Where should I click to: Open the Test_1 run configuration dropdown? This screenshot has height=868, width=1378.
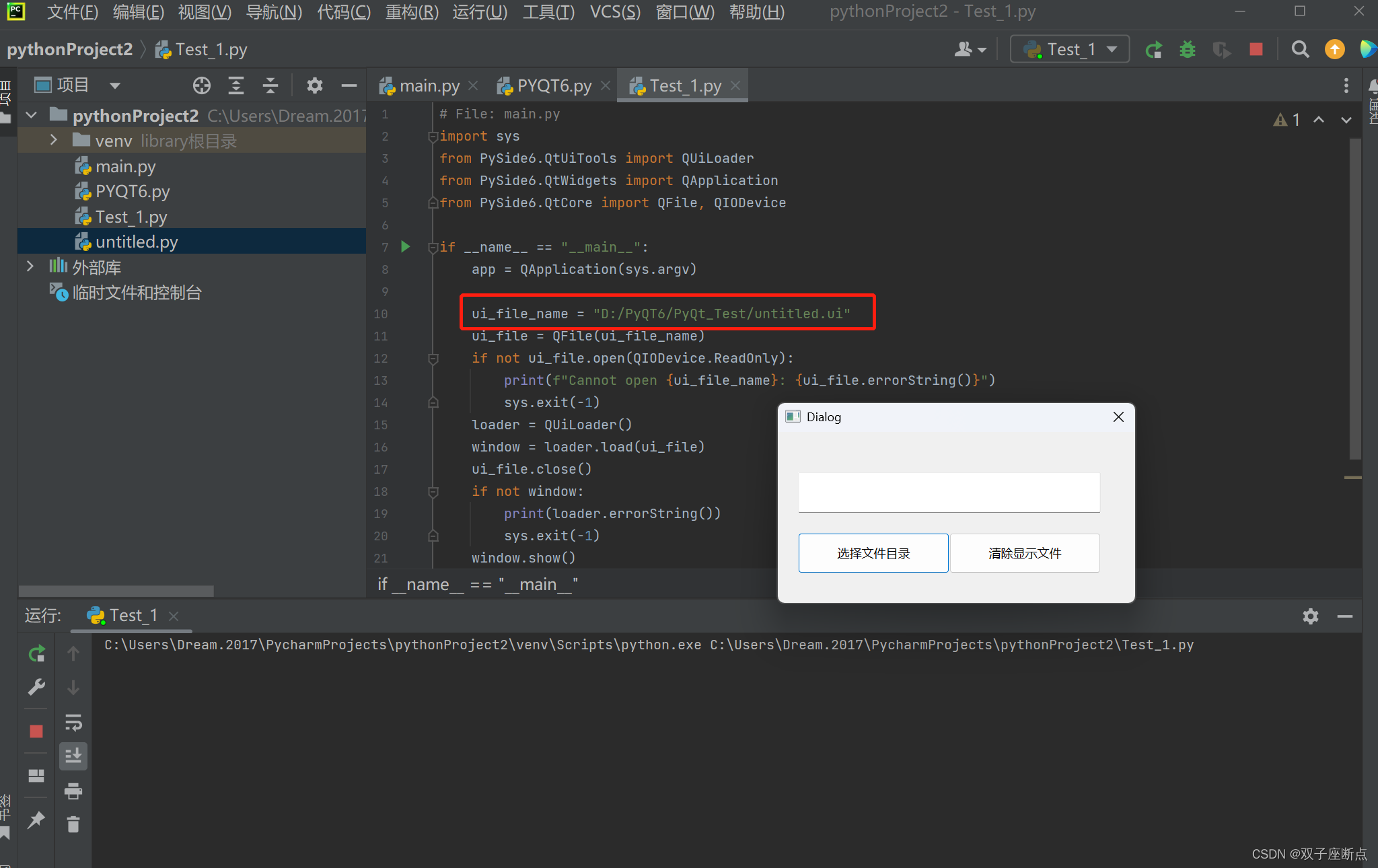coord(1070,50)
